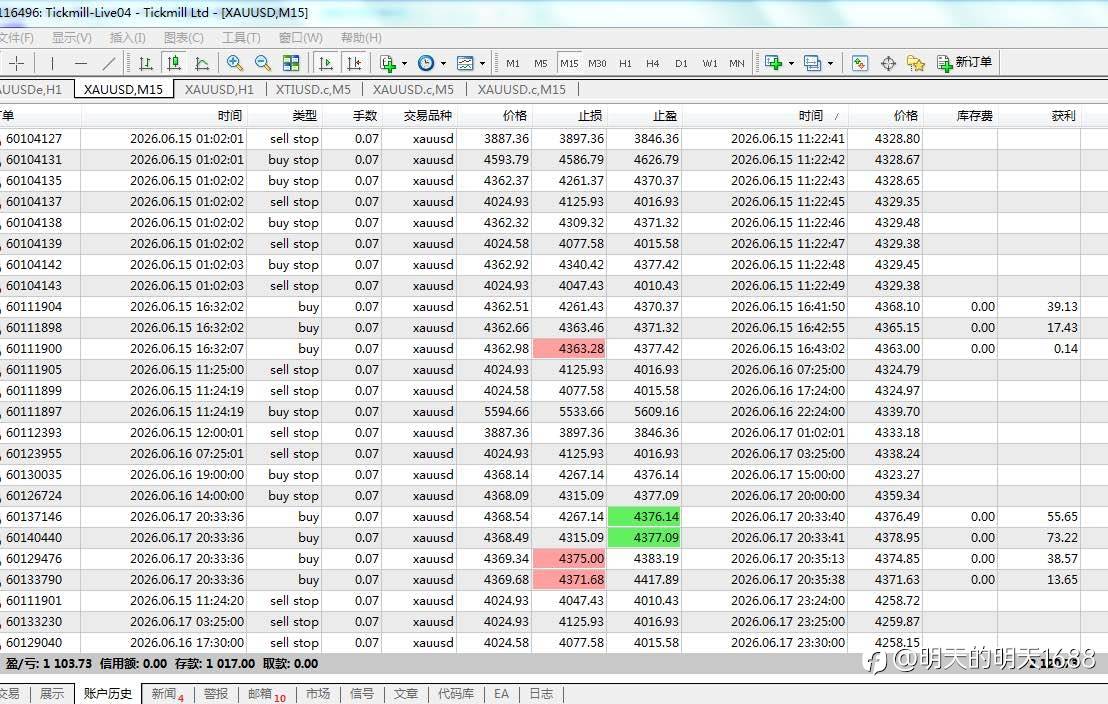The image size is (1108, 704).
Task: Switch to the XTIUSD.c,M5 chart tab
Action: coord(313,89)
